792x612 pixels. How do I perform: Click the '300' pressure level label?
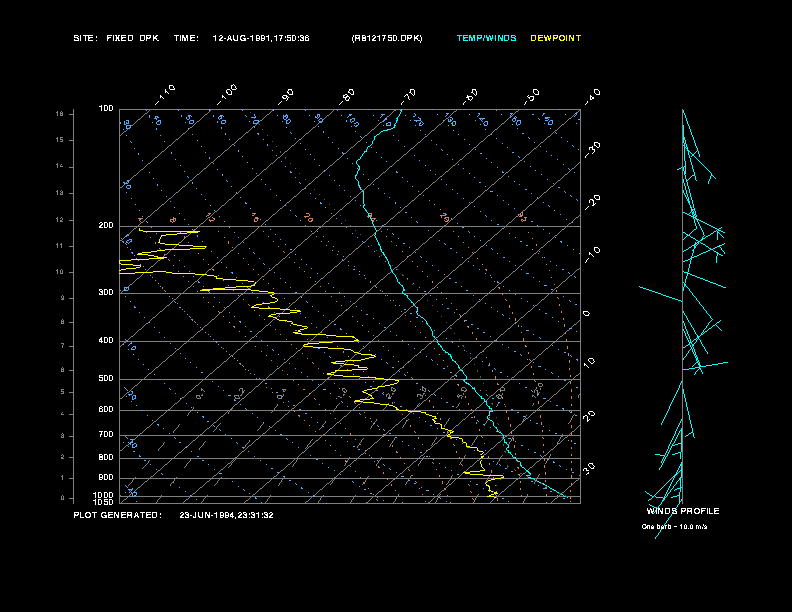click(106, 292)
